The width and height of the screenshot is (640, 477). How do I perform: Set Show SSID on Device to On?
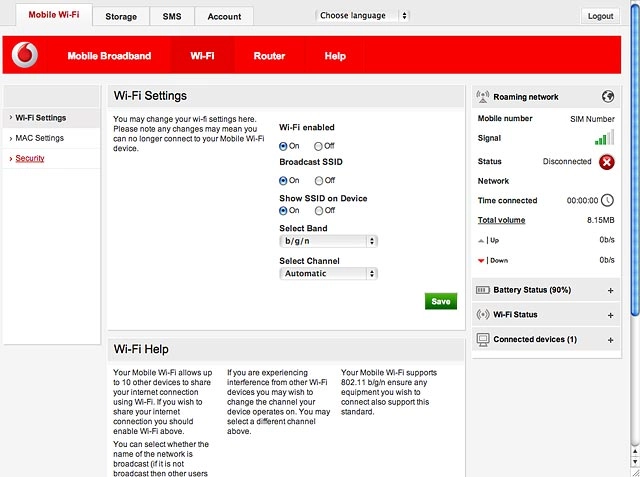(283, 211)
